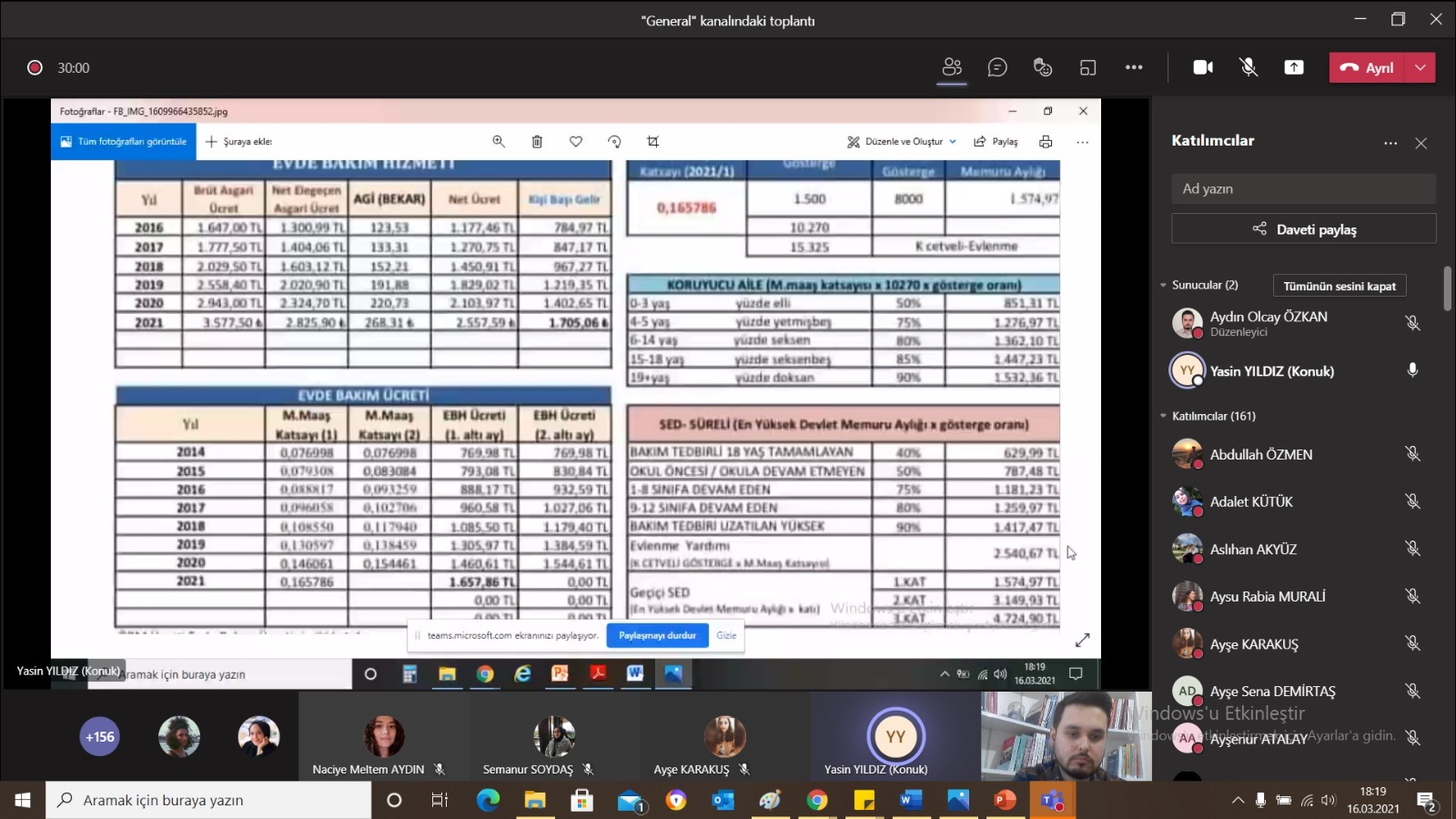Open more options in Katılımcılar panel

coord(1390,143)
